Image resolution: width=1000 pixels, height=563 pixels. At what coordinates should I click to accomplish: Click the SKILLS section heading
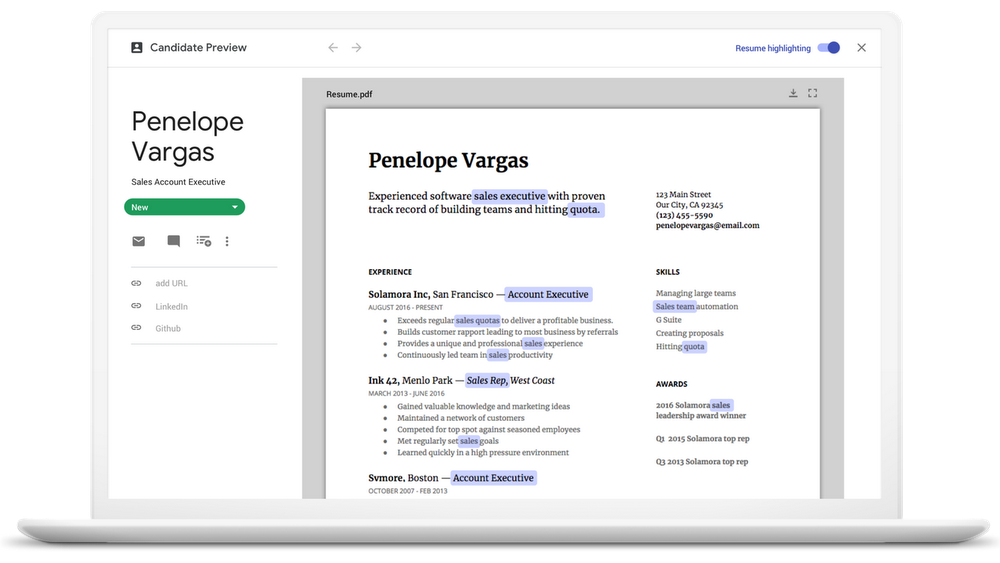click(668, 272)
